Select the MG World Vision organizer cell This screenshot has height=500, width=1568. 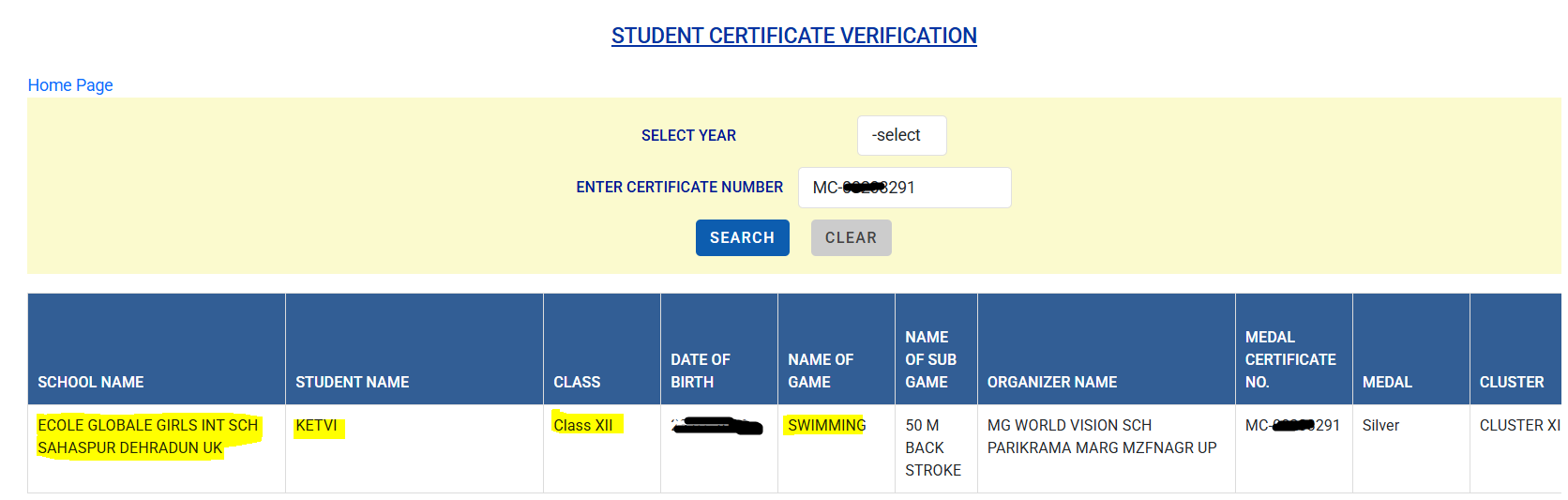coord(1107,448)
